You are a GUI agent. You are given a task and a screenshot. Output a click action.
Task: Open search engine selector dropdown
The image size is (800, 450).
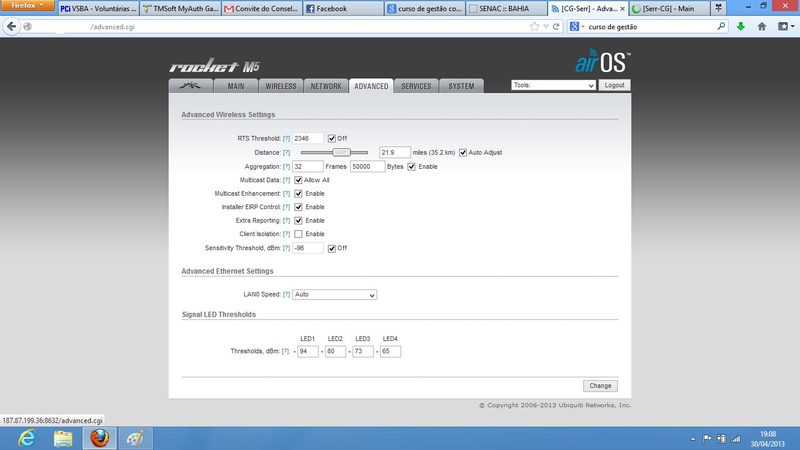tap(577, 27)
